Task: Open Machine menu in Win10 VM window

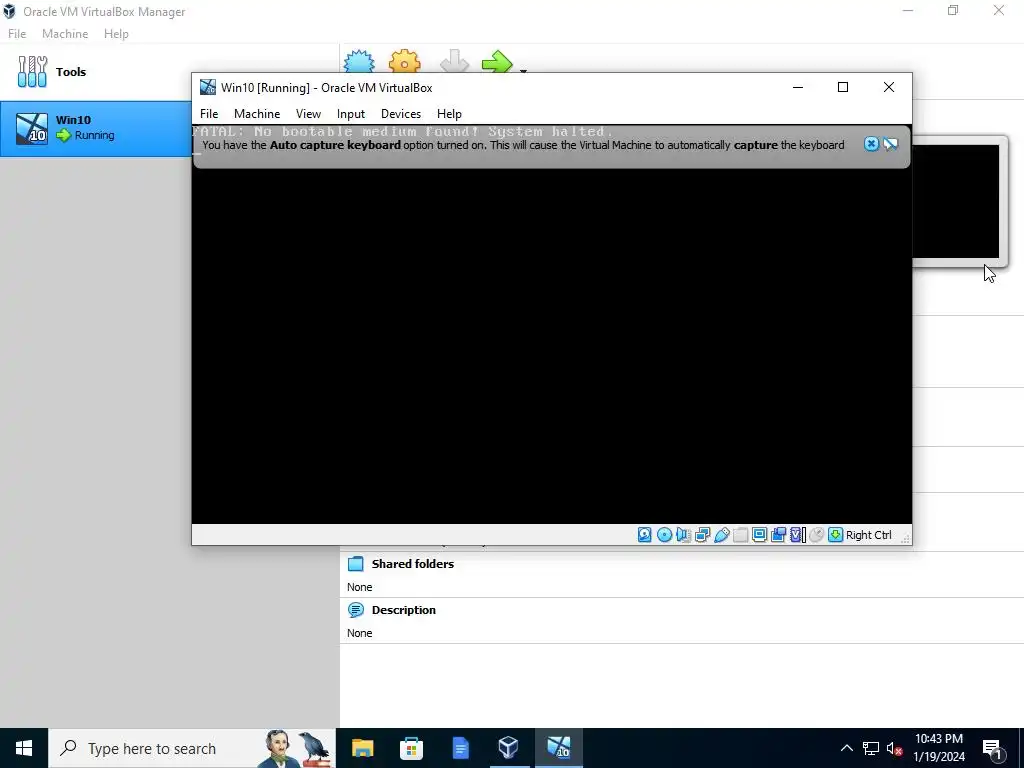Action: (257, 114)
